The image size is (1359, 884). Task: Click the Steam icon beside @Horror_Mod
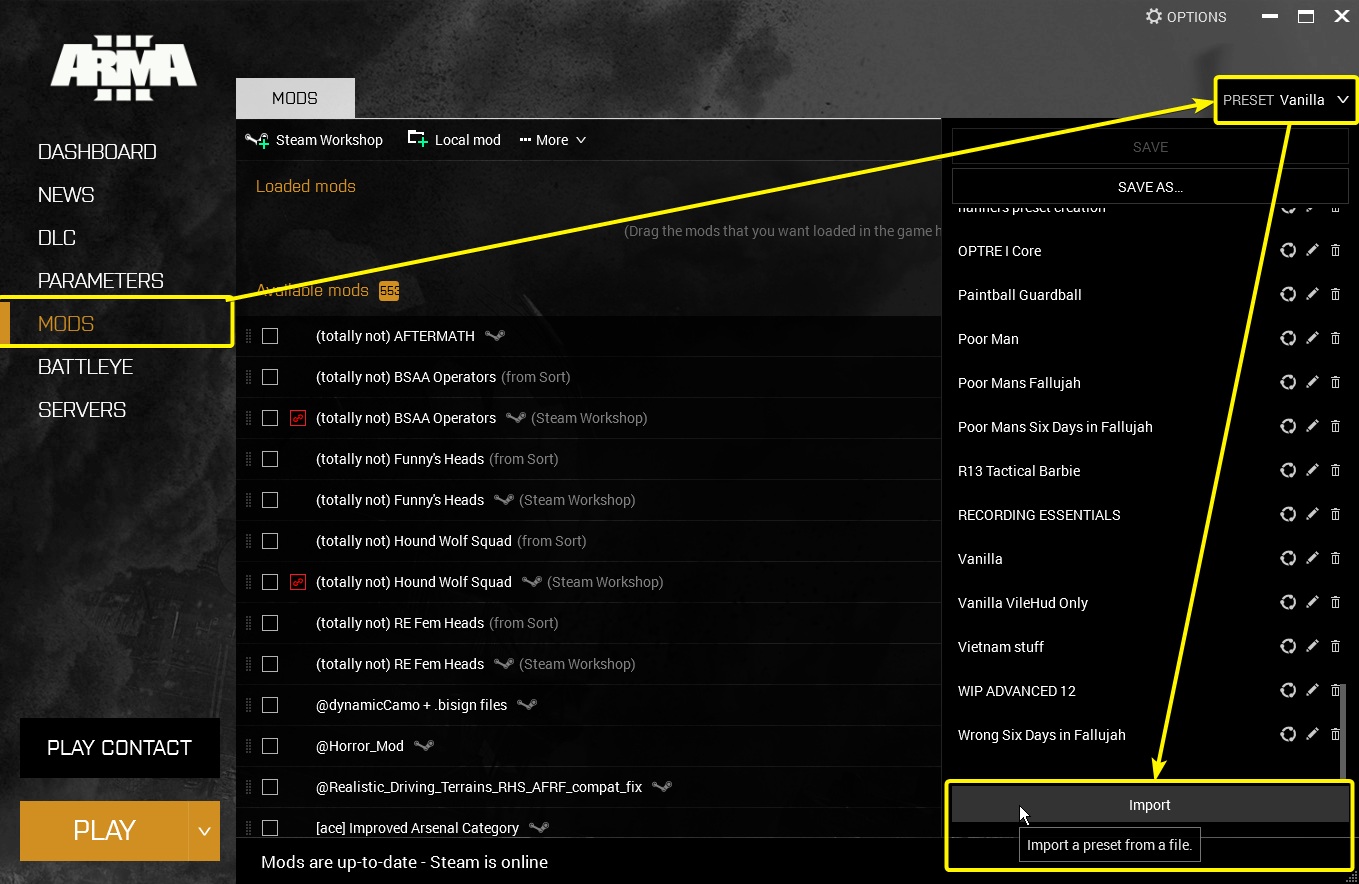[424, 746]
